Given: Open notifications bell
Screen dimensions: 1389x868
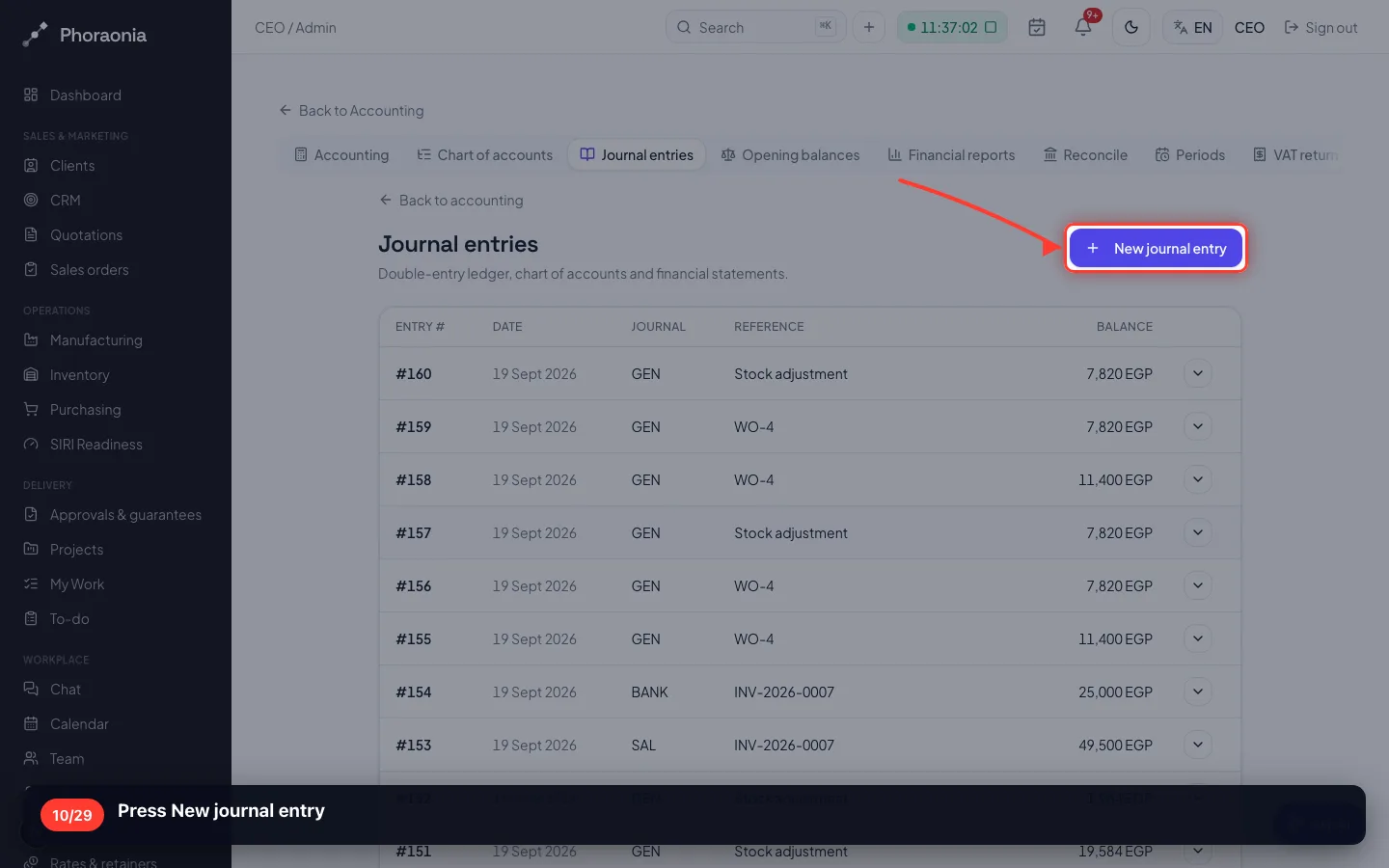Looking at the screenshot, I should click(1083, 27).
